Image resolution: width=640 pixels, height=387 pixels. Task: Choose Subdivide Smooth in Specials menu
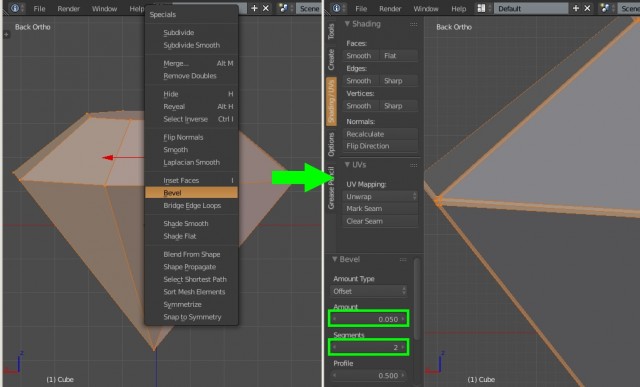click(191, 45)
